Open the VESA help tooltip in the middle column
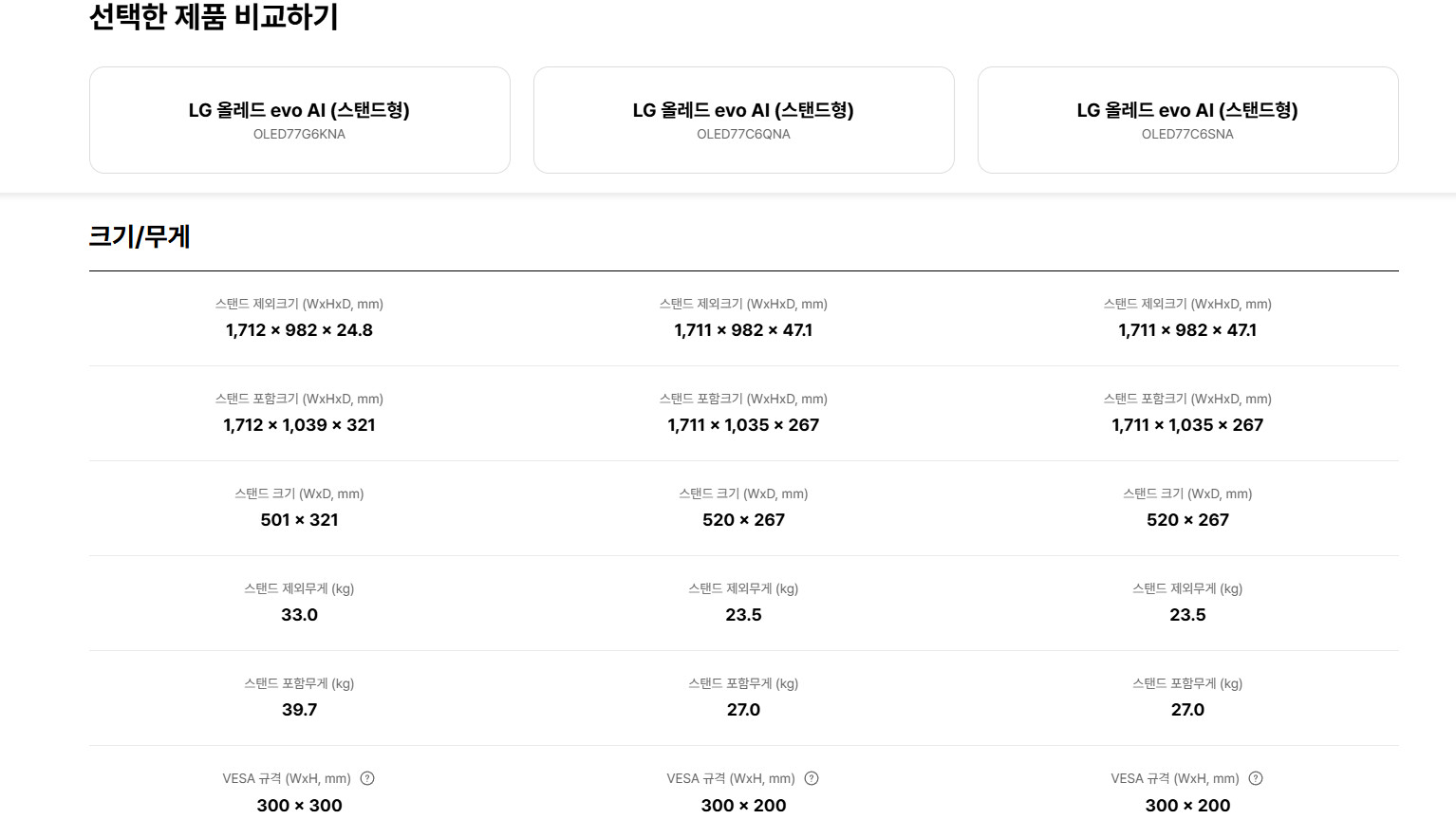Screen dimensions: 1456x838 pyautogui.click(x=812, y=778)
